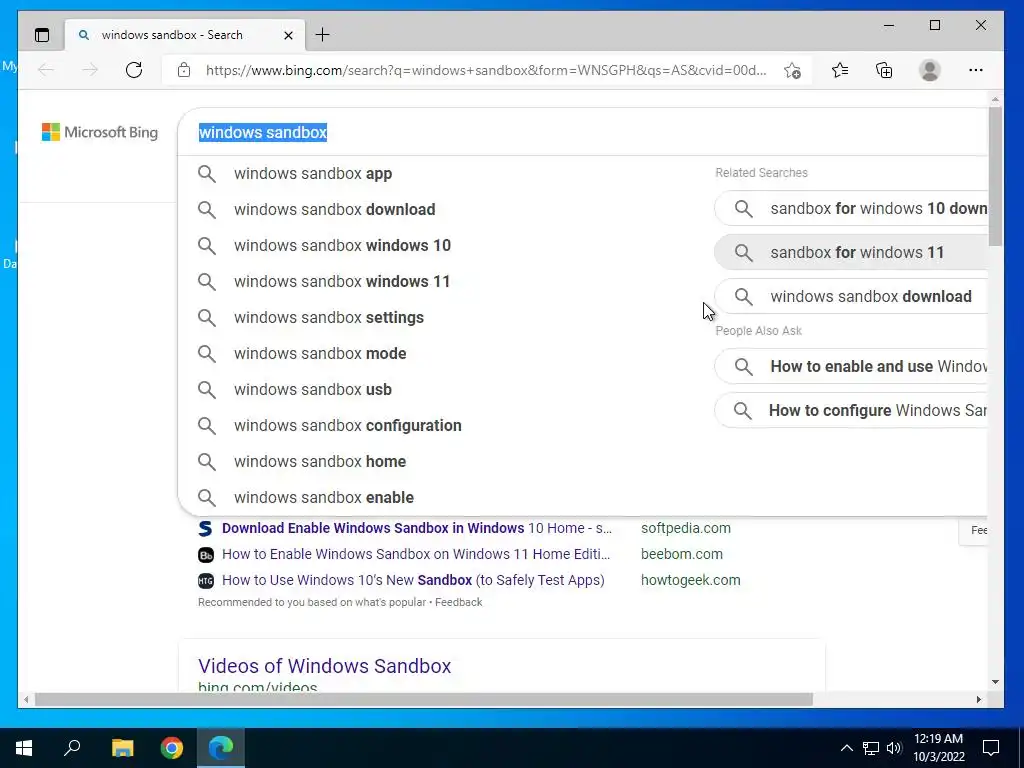
Task: Open network status tray icon
Action: point(871,748)
